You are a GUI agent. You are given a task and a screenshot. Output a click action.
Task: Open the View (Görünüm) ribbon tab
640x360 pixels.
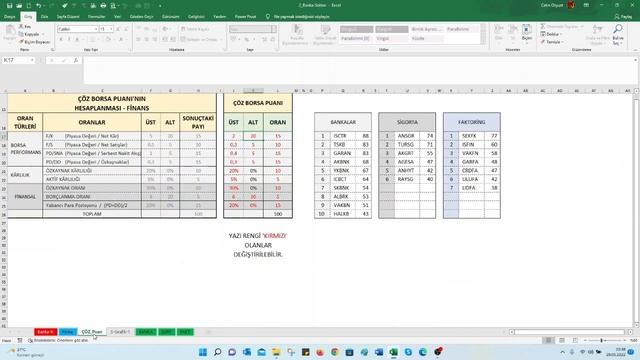pos(171,17)
